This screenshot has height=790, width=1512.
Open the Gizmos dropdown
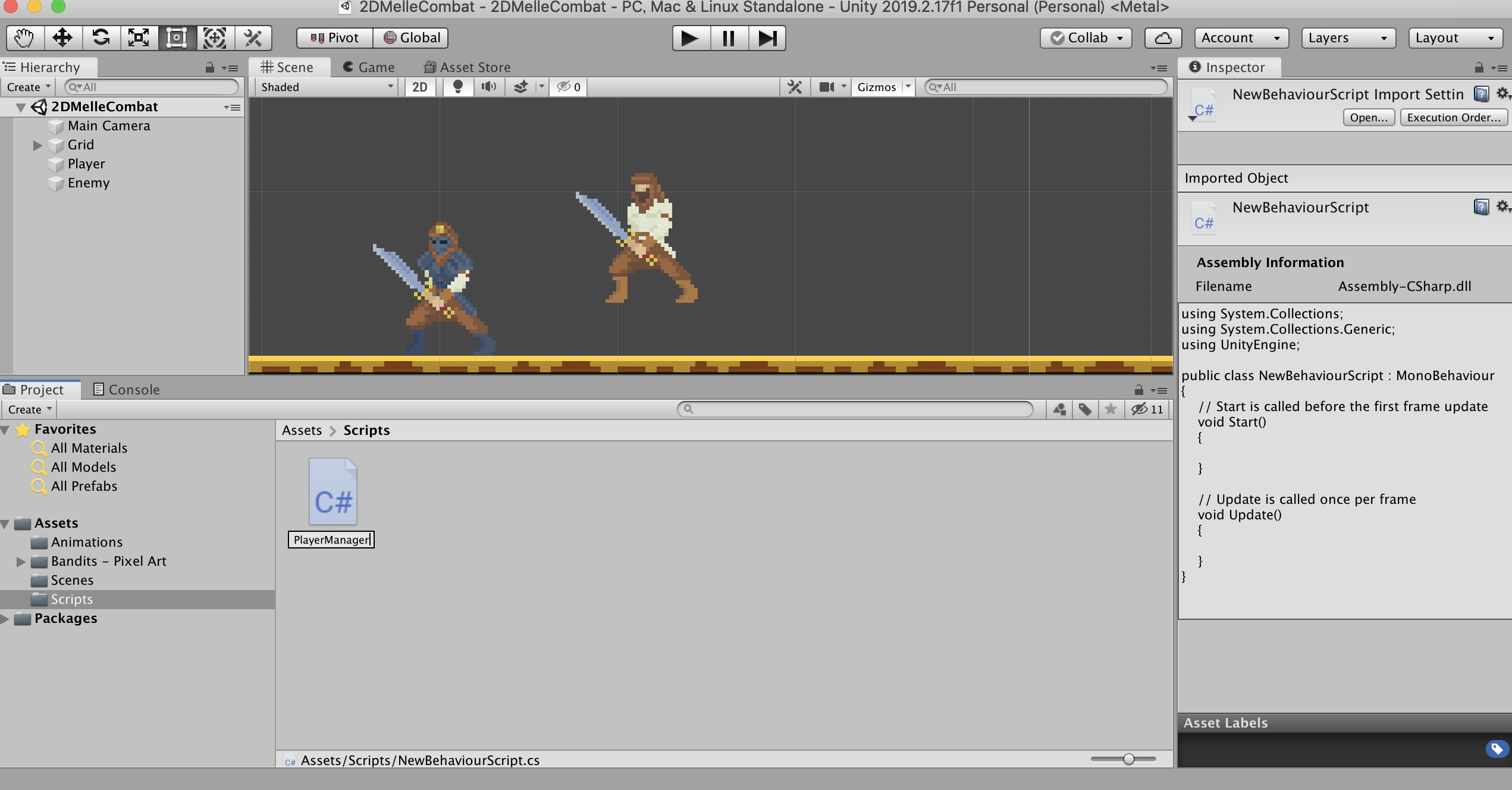tap(883, 87)
